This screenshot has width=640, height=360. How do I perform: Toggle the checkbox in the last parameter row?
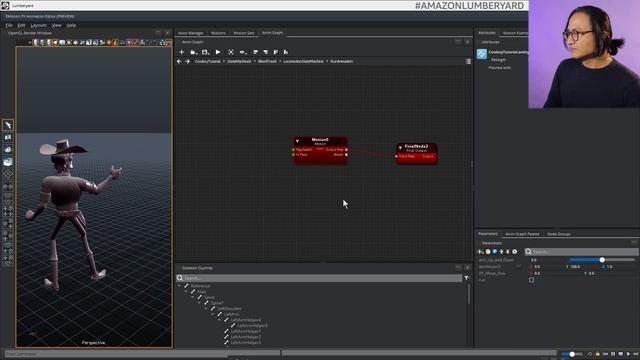click(531, 280)
